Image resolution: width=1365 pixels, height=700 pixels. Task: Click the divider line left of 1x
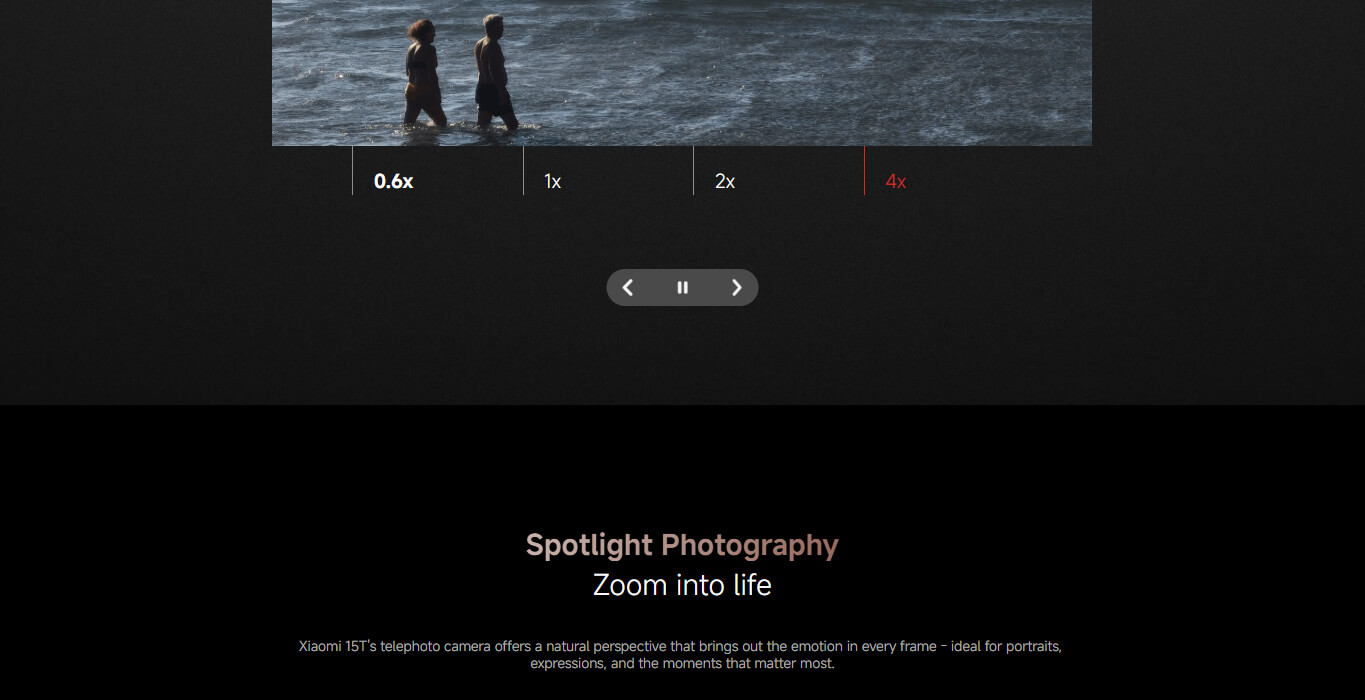(x=523, y=170)
